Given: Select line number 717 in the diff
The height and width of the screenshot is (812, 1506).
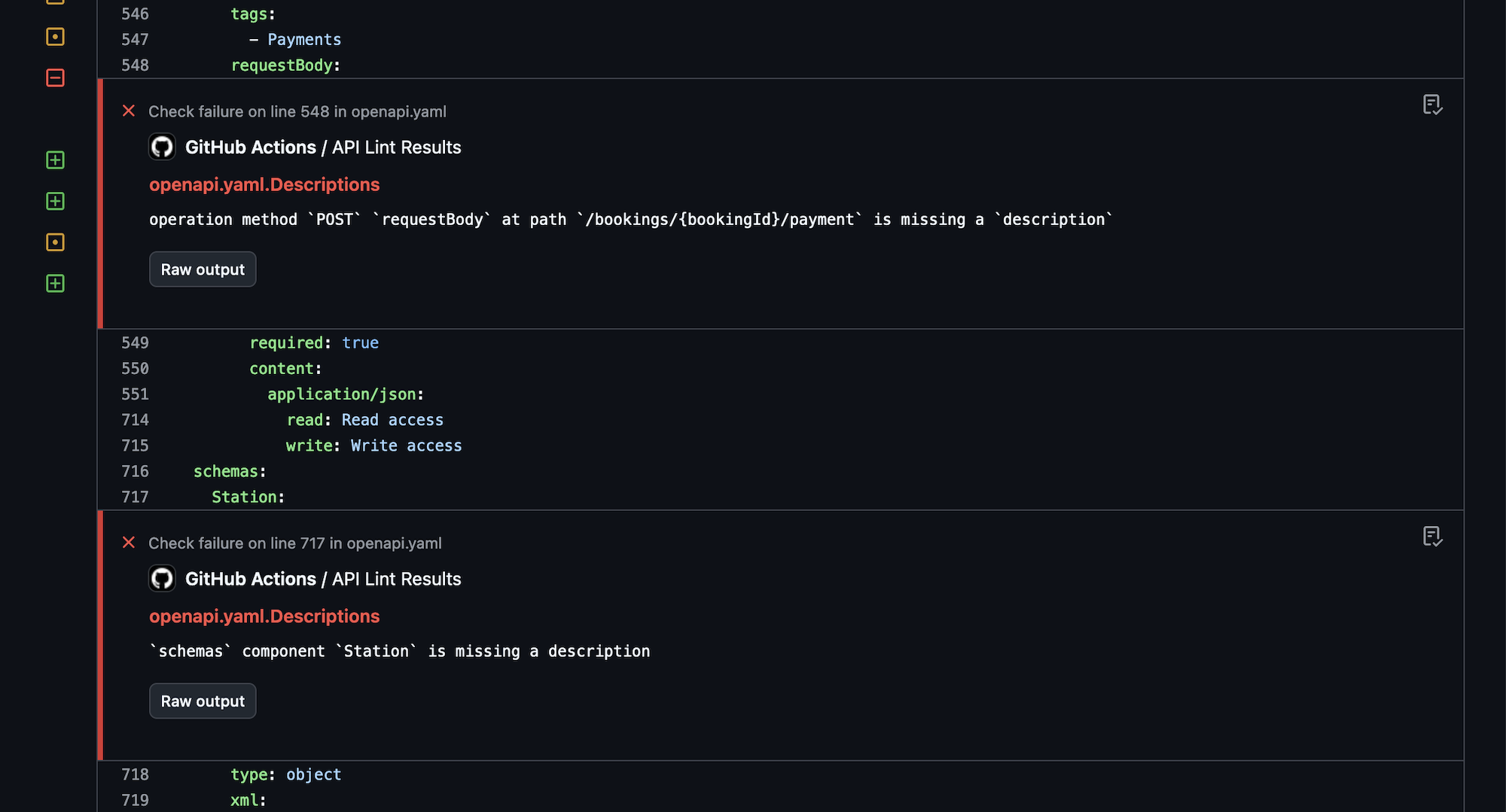Looking at the screenshot, I should click(135, 497).
